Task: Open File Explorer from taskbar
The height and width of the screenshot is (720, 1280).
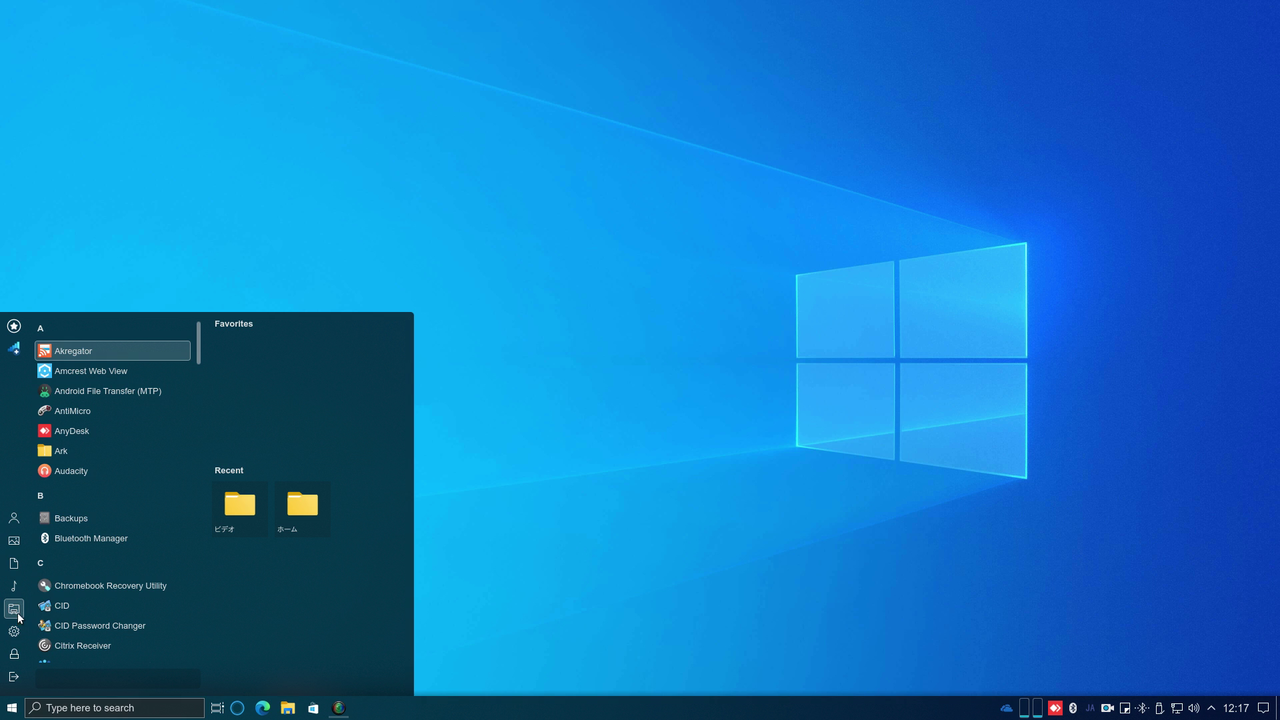Action: [x=288, y=708]
